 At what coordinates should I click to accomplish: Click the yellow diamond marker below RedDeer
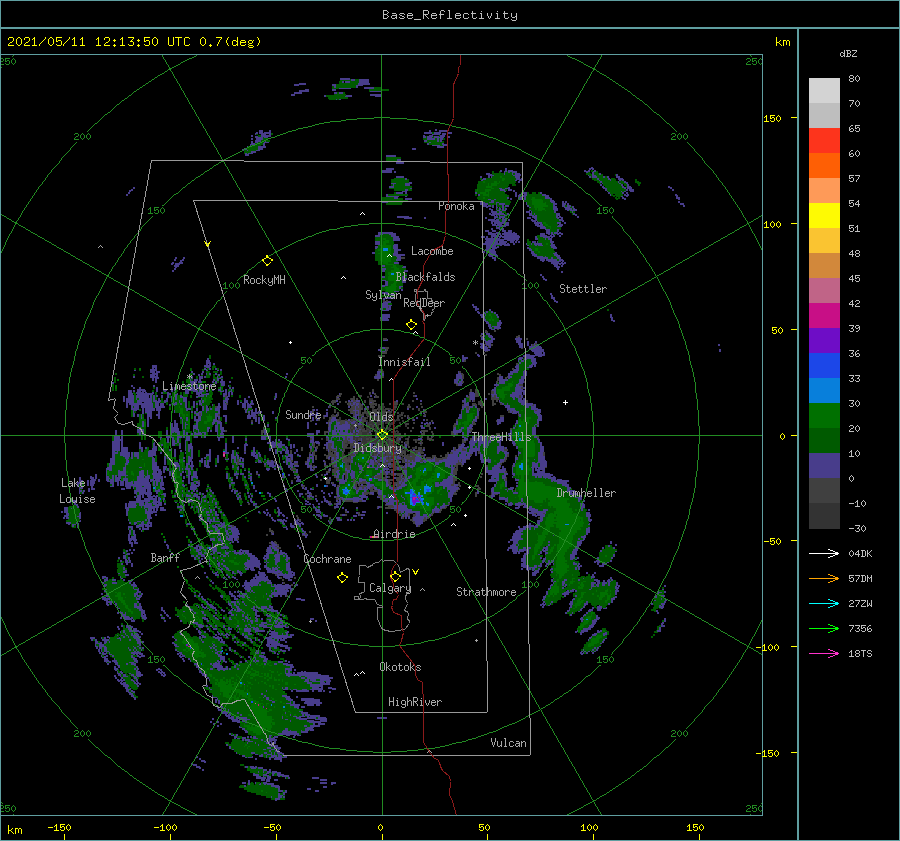tap(411, 325)
